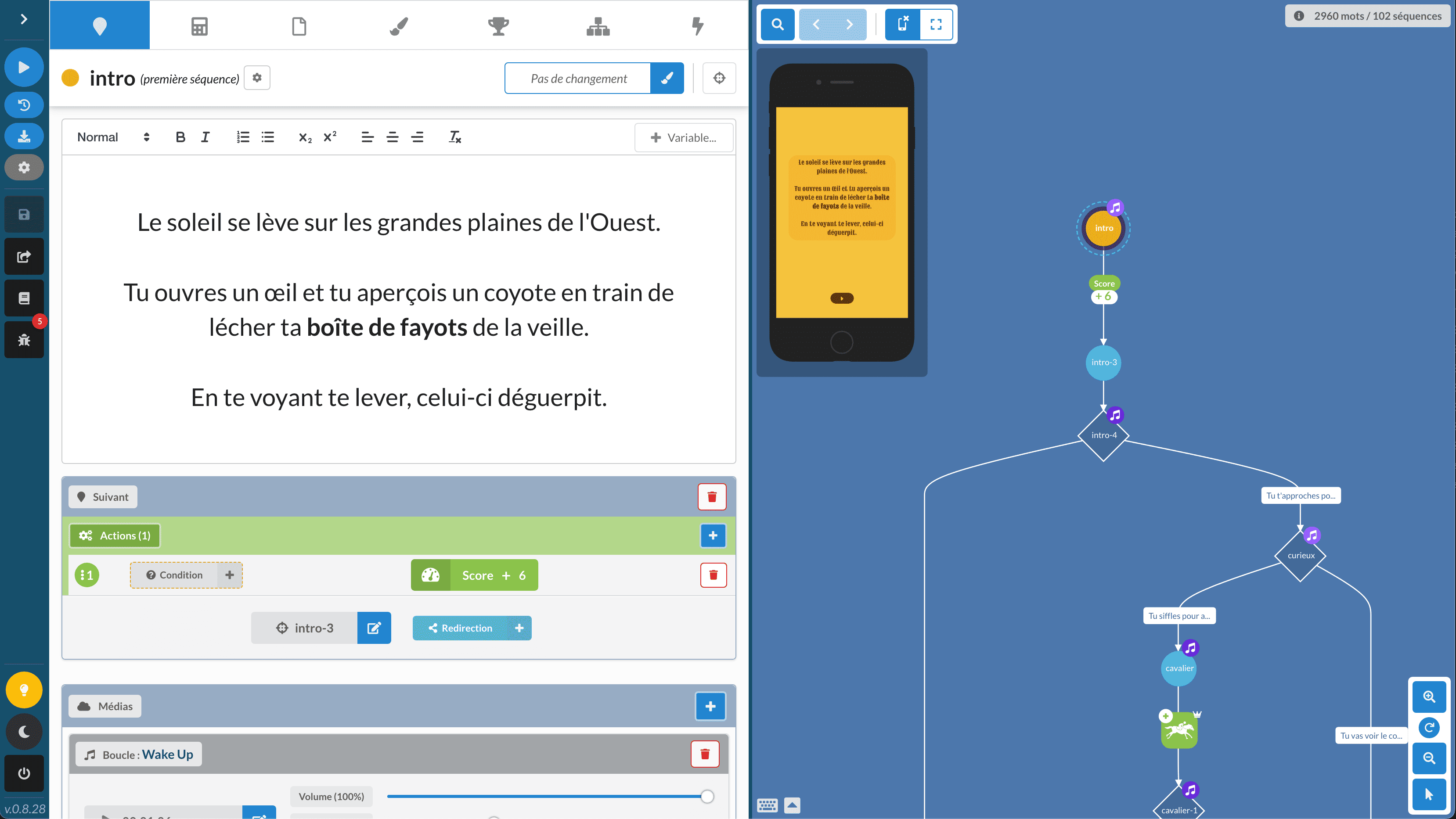Open the Pas de changement theme selector
Screen dimensions: 1456x819
[x=578, y=79]
